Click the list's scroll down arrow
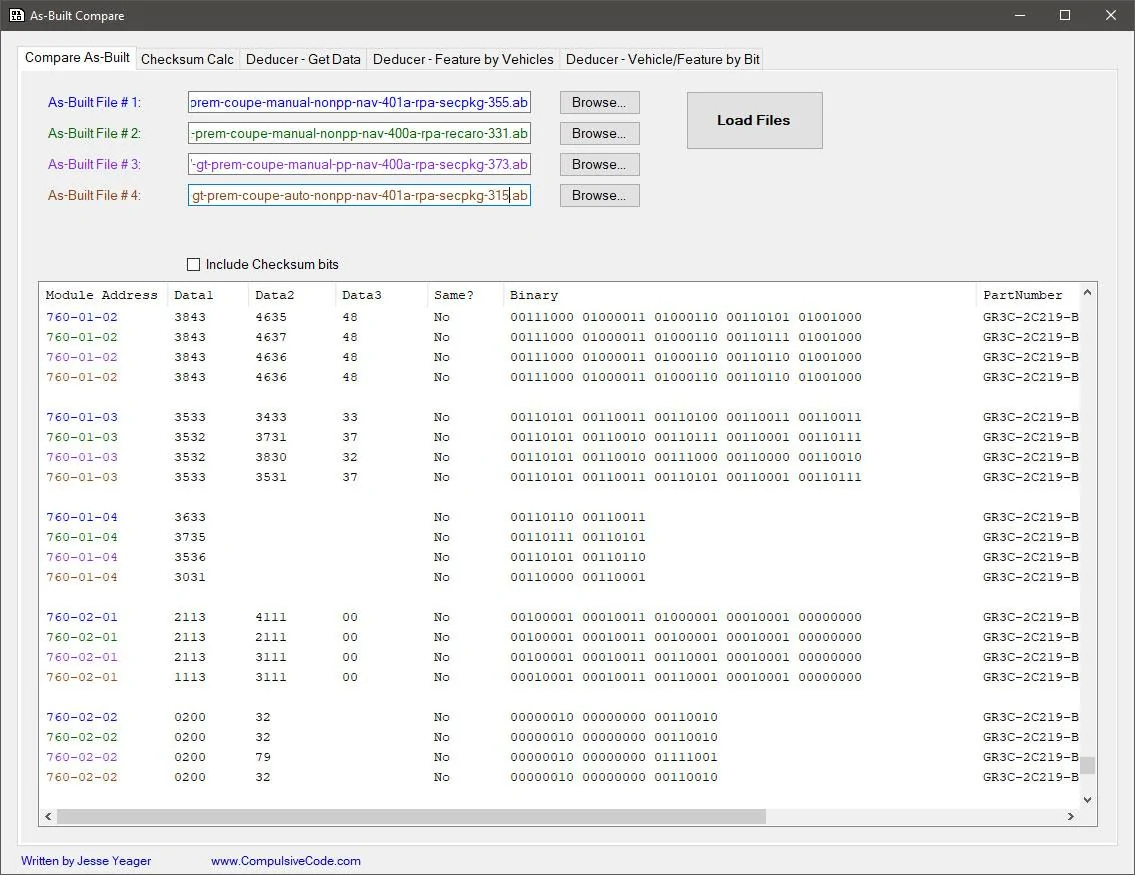This screenshot has height=875, width=1135. tap(1087, 799)
